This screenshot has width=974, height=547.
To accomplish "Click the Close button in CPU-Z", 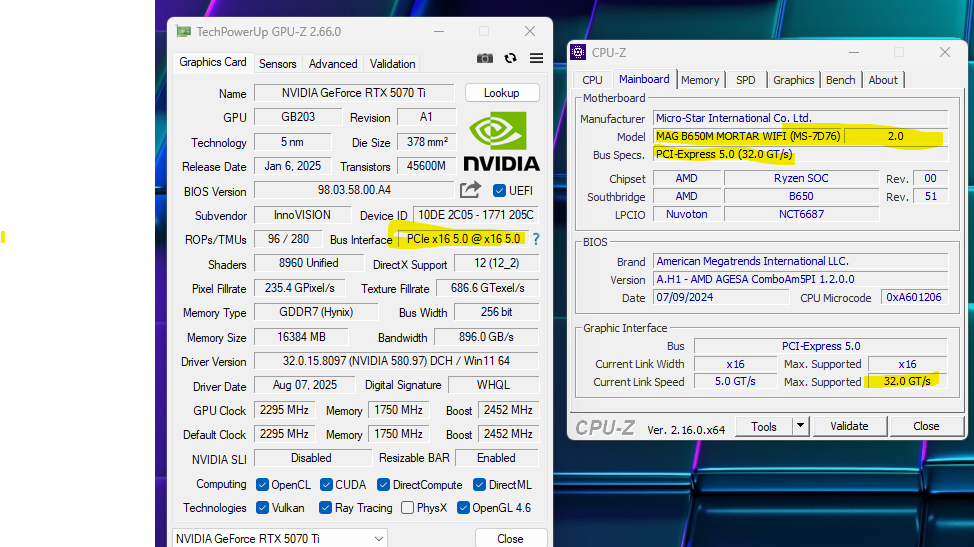I will click(x=926, y=426).
